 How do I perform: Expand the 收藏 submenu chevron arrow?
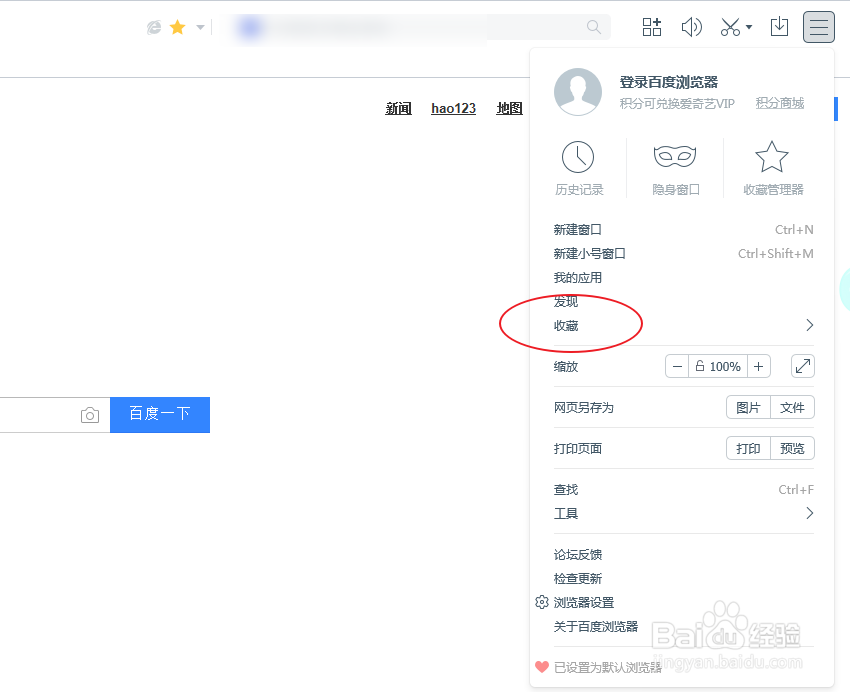[x=809, y=325]
